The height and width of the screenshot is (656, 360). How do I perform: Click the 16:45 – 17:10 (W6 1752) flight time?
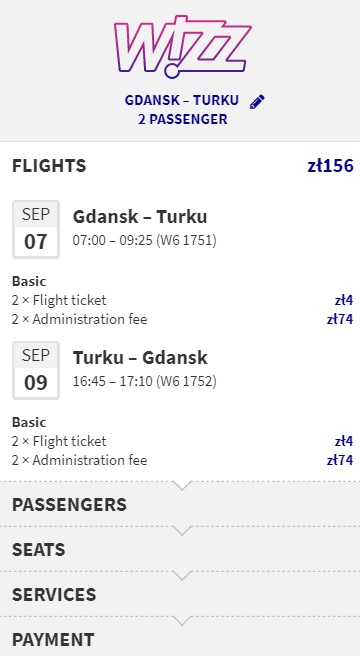click(x=144, y=381)
